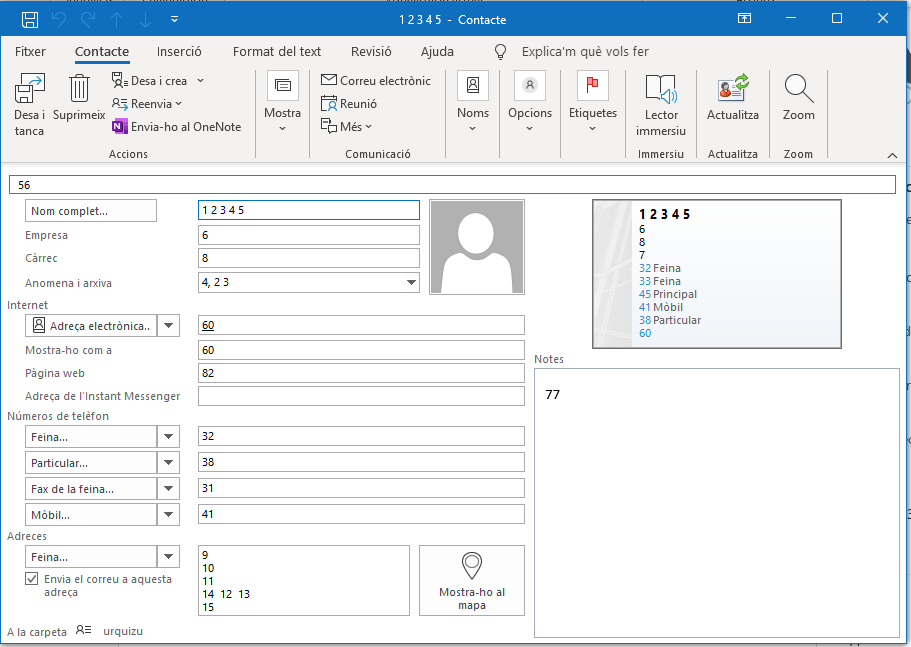Screen dimensions: 911x647
Task: Click into the Pàgina web field
Action: 361,373
